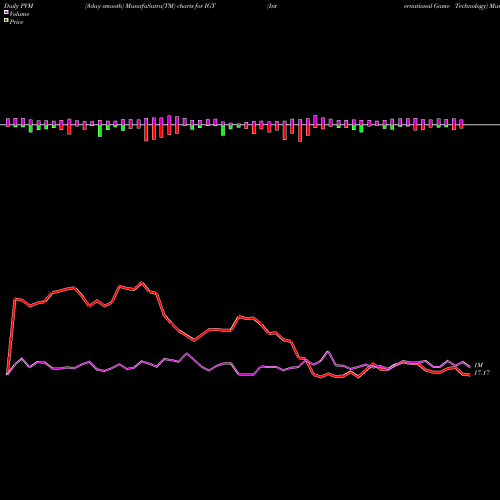
Task: Click the '17.17' price value label
Action: pyautogui.click(x=482, y=373)
